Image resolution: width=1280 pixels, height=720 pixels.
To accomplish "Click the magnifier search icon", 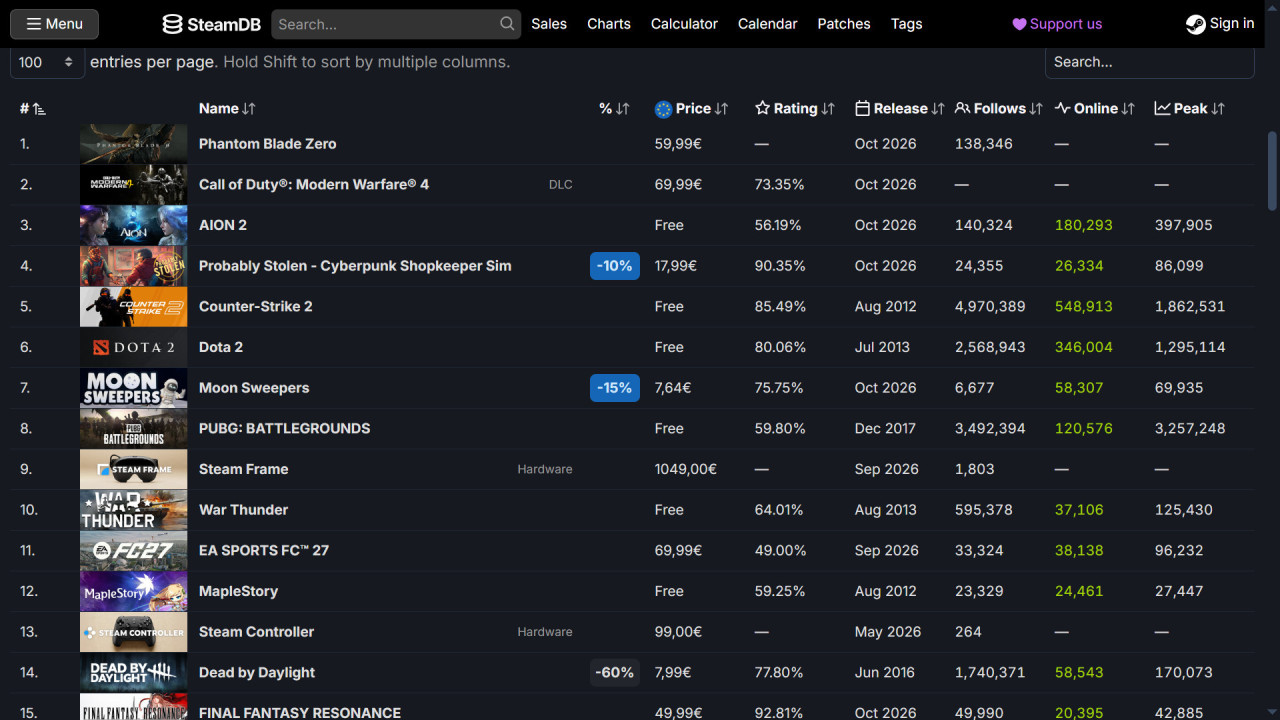I will coord(508,24).
